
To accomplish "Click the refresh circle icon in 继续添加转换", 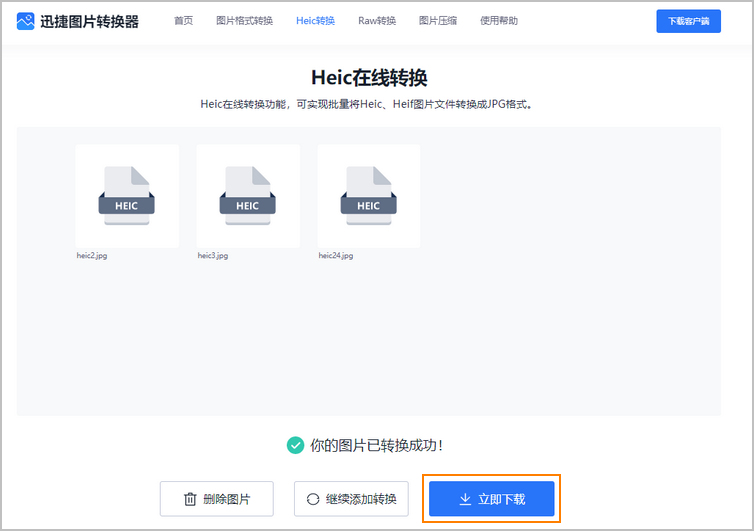I will click(313, 499).
